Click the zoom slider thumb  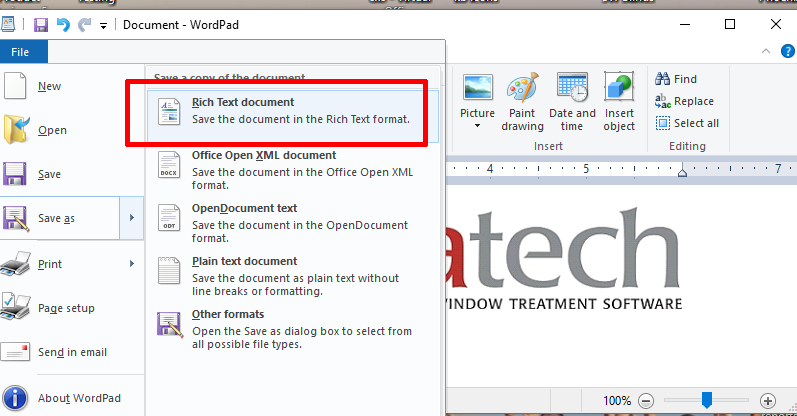(707, 400)
